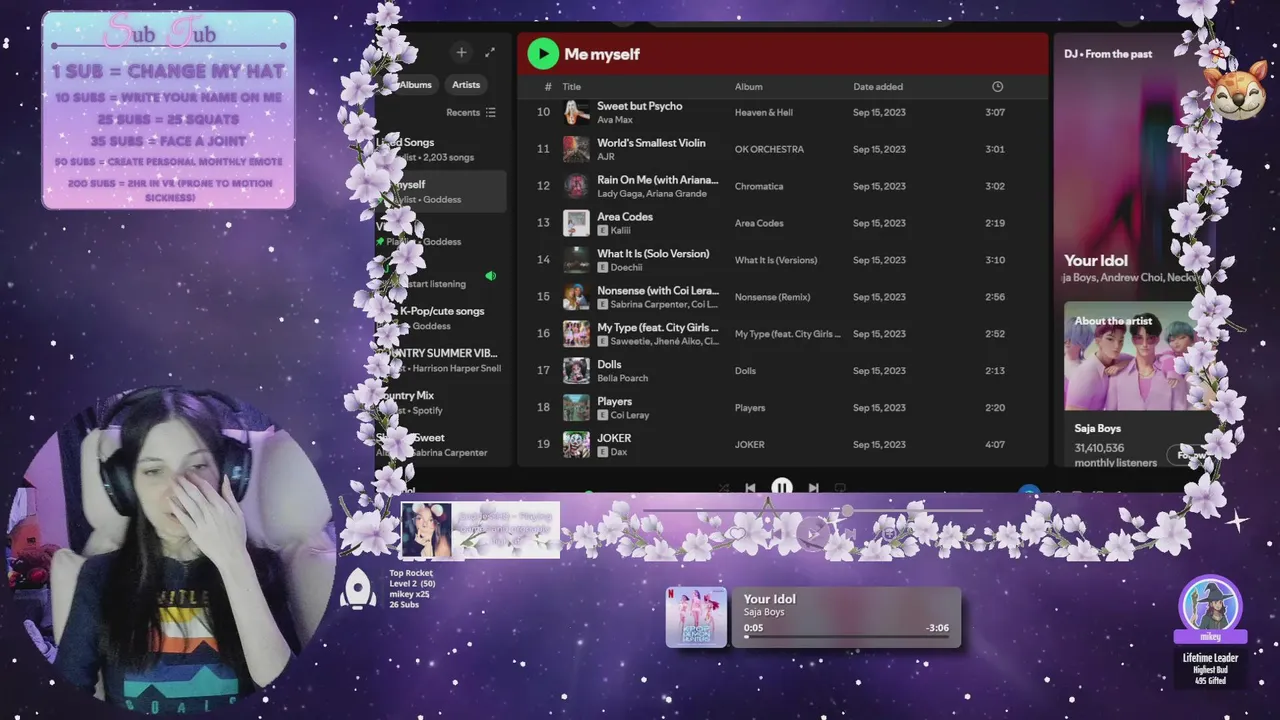Open Players album art thumbnail
The image size is (1280, 720).
576,408
